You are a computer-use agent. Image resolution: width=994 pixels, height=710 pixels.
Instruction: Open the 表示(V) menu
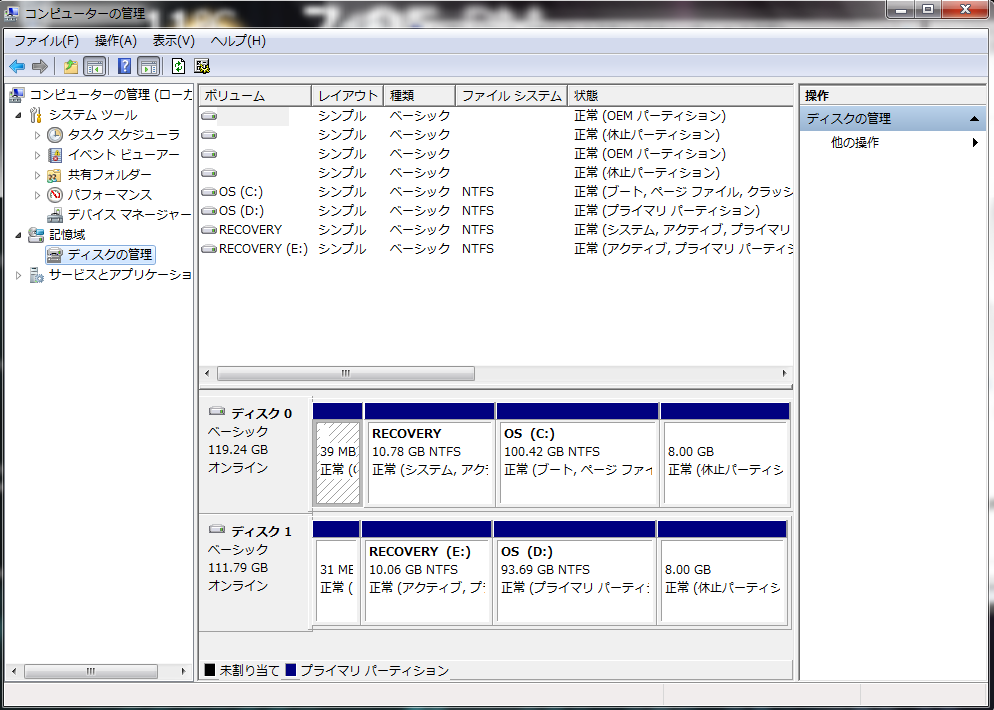[173, 41]
